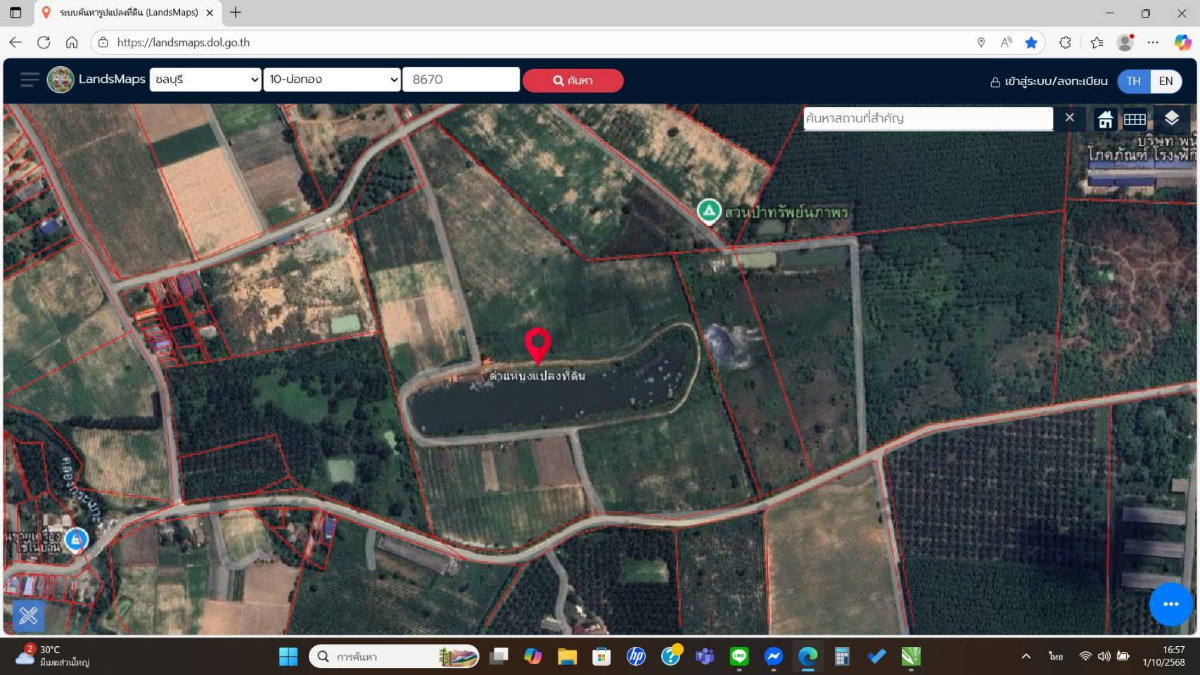Click the login/register link เข้าสู่ระบบ/ลงทะเบียน
The image size is (1200, 675).
point(1048,81)
